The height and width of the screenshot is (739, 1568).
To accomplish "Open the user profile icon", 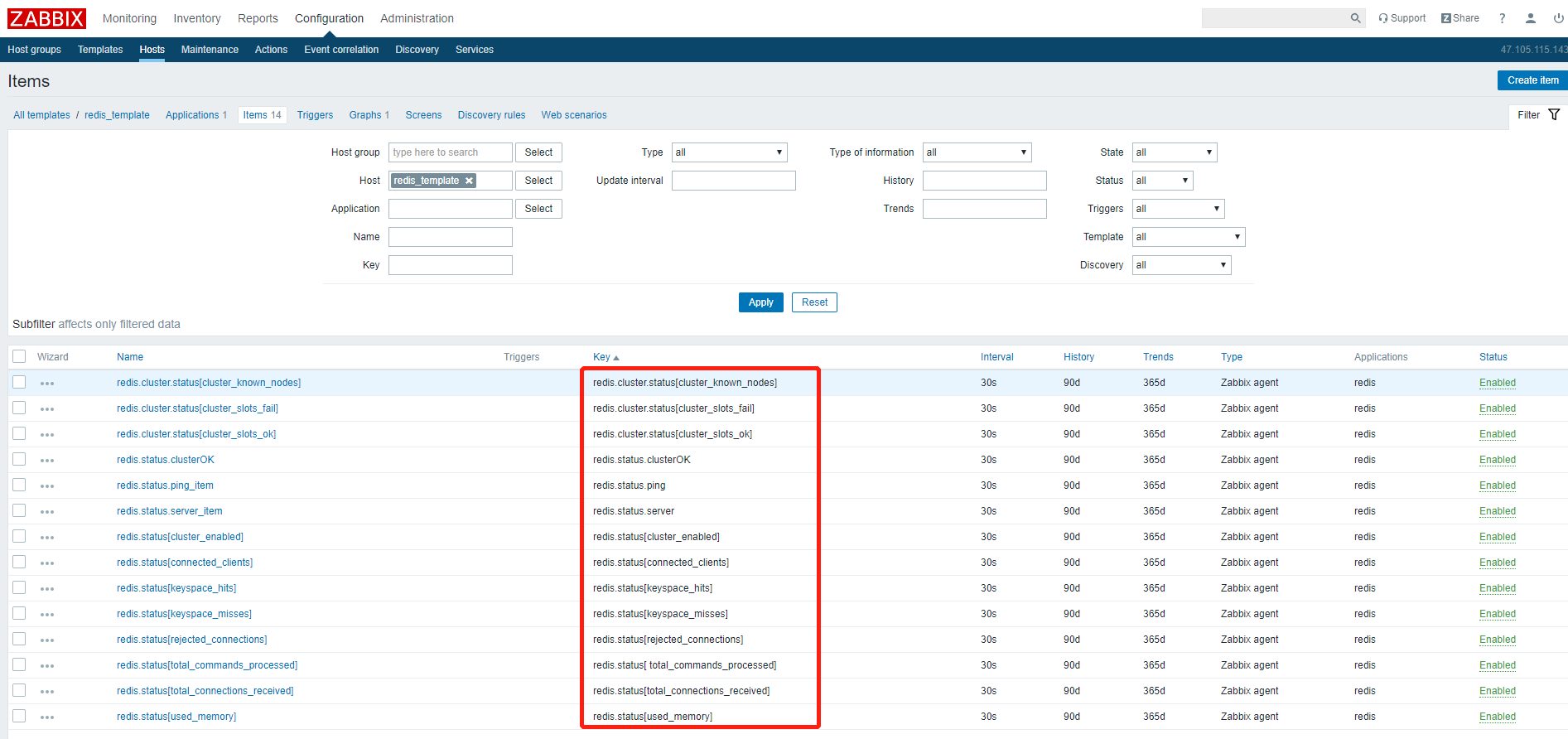I will [x=1530, y=18].
